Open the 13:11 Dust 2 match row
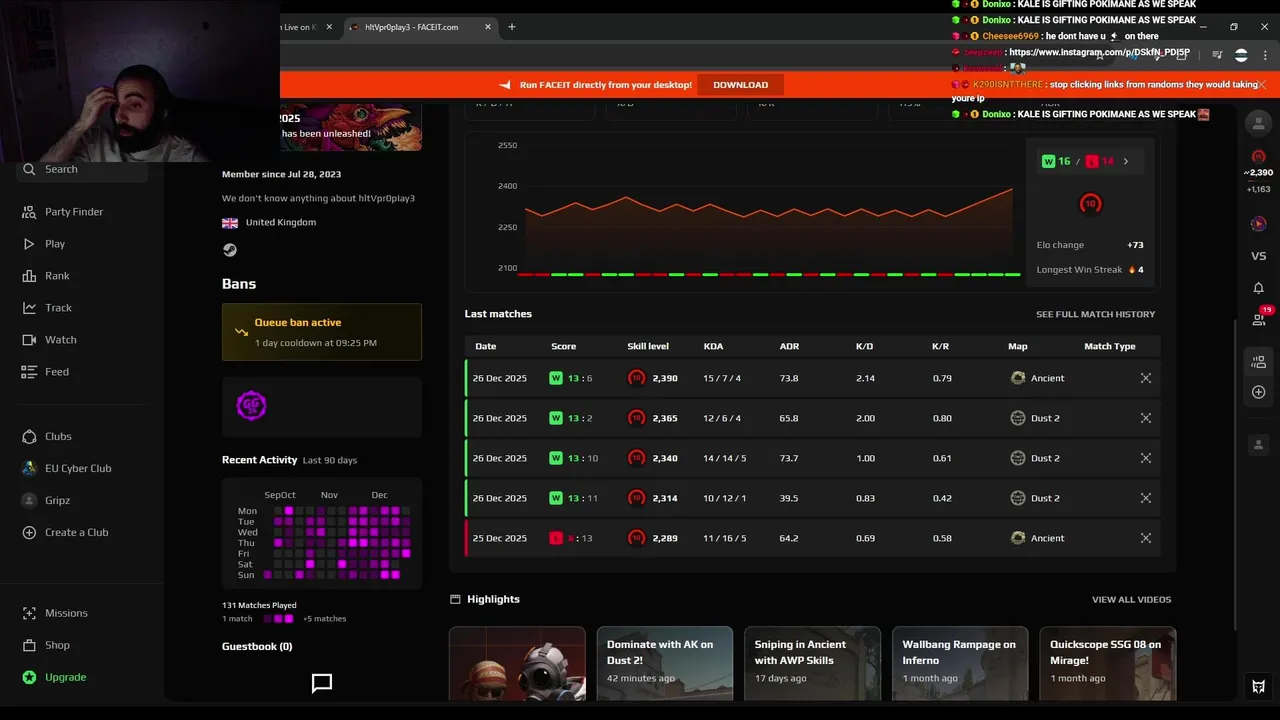1280x720 pixels. coord(812,498)
